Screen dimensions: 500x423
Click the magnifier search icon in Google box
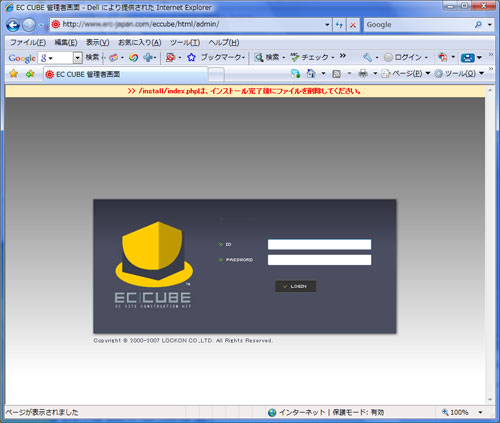tap(478, 24)
